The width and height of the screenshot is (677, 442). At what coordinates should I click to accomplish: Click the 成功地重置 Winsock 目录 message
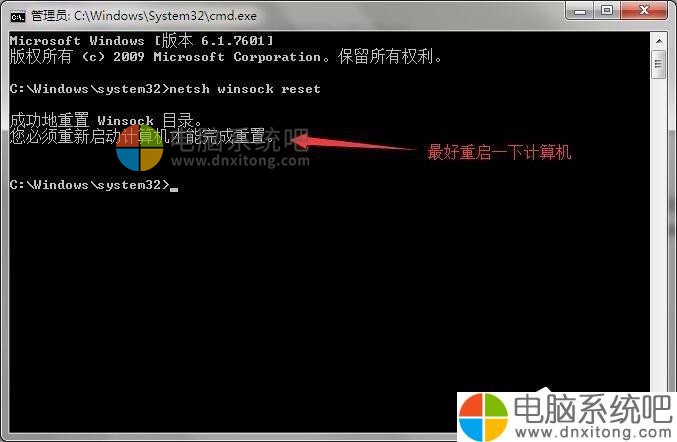pyautogui.click(x=106, y=120)
